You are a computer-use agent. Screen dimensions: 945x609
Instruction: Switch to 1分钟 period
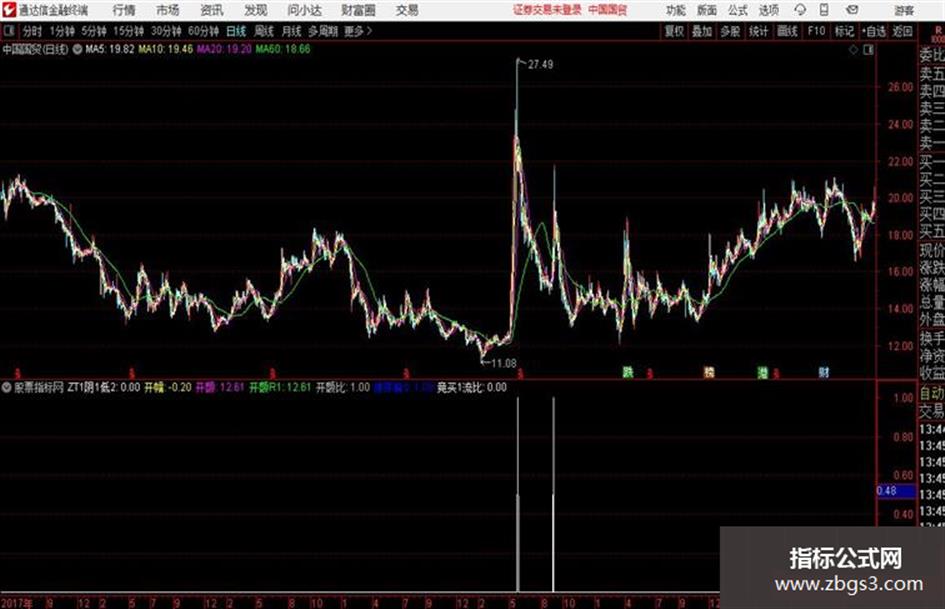[x=62, y=31]
